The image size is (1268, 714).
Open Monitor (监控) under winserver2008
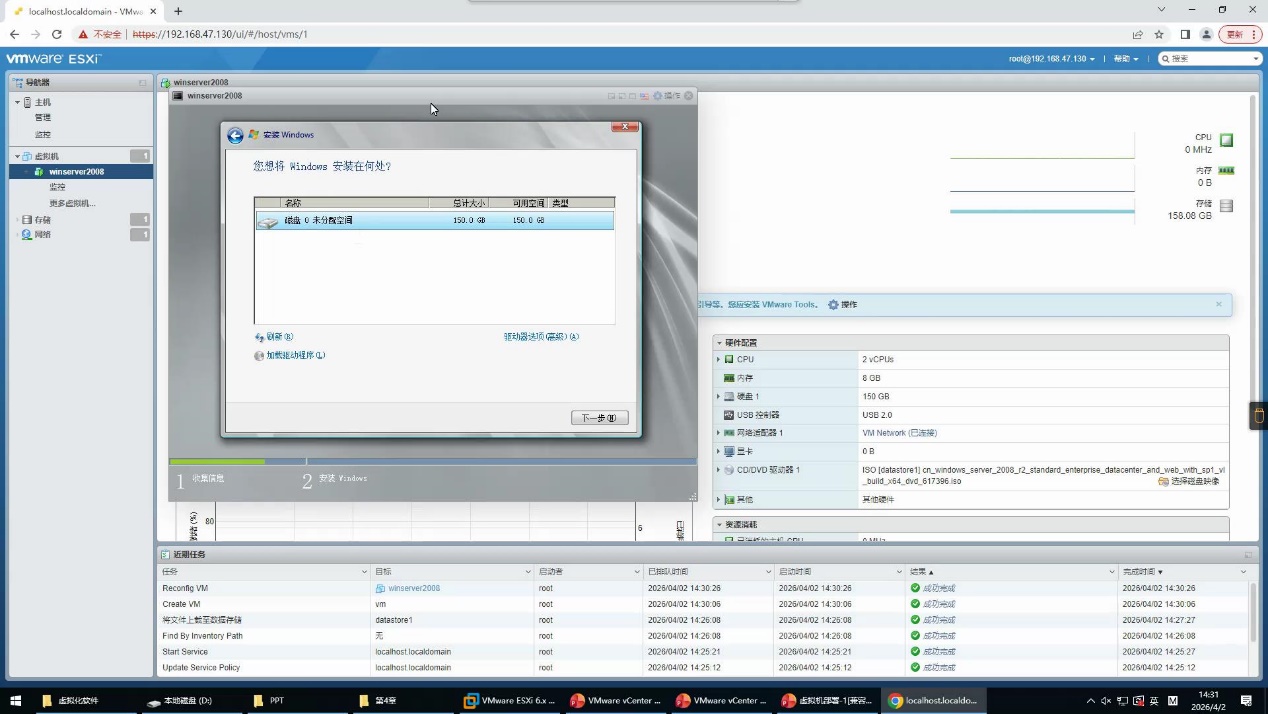coord(57,187)
